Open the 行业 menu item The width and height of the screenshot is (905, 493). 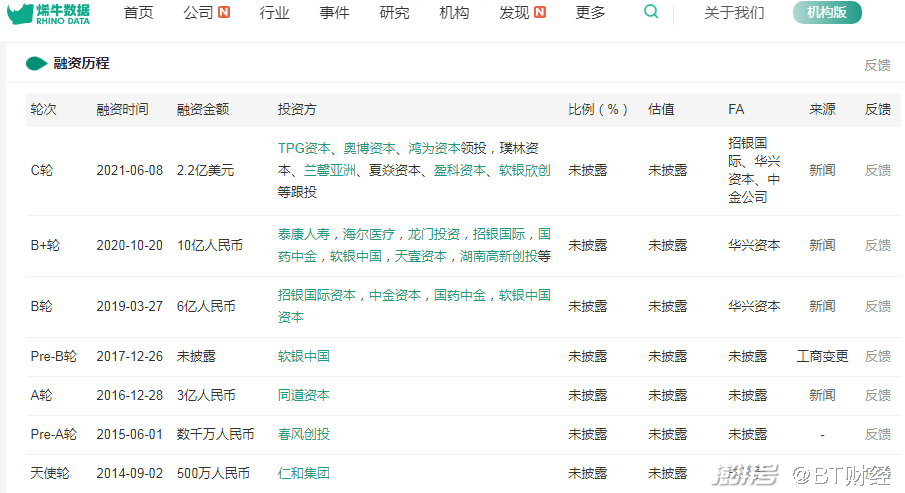click(x=274, y=13)
